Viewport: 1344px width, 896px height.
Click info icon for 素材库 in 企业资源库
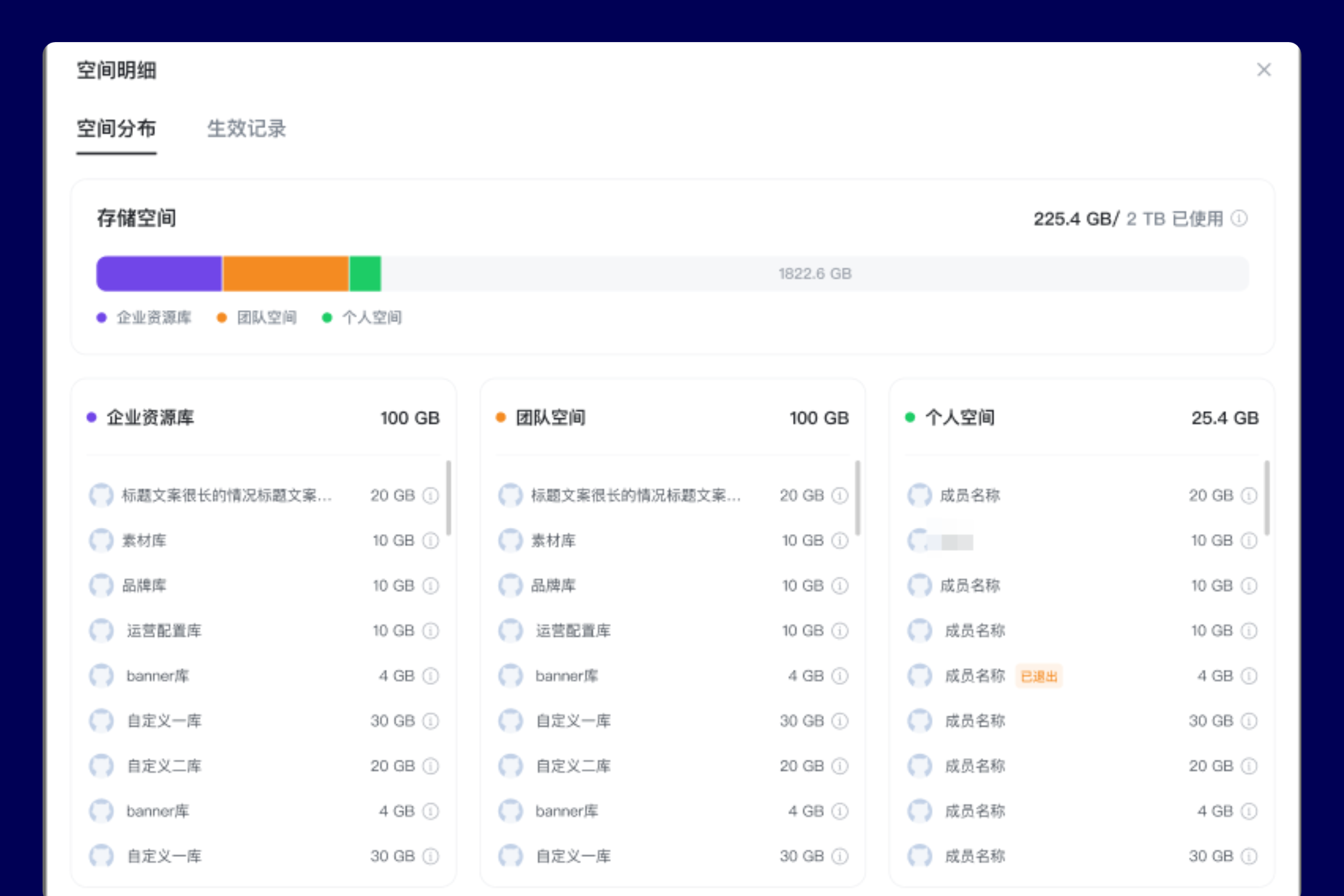[x=430, y=541]
